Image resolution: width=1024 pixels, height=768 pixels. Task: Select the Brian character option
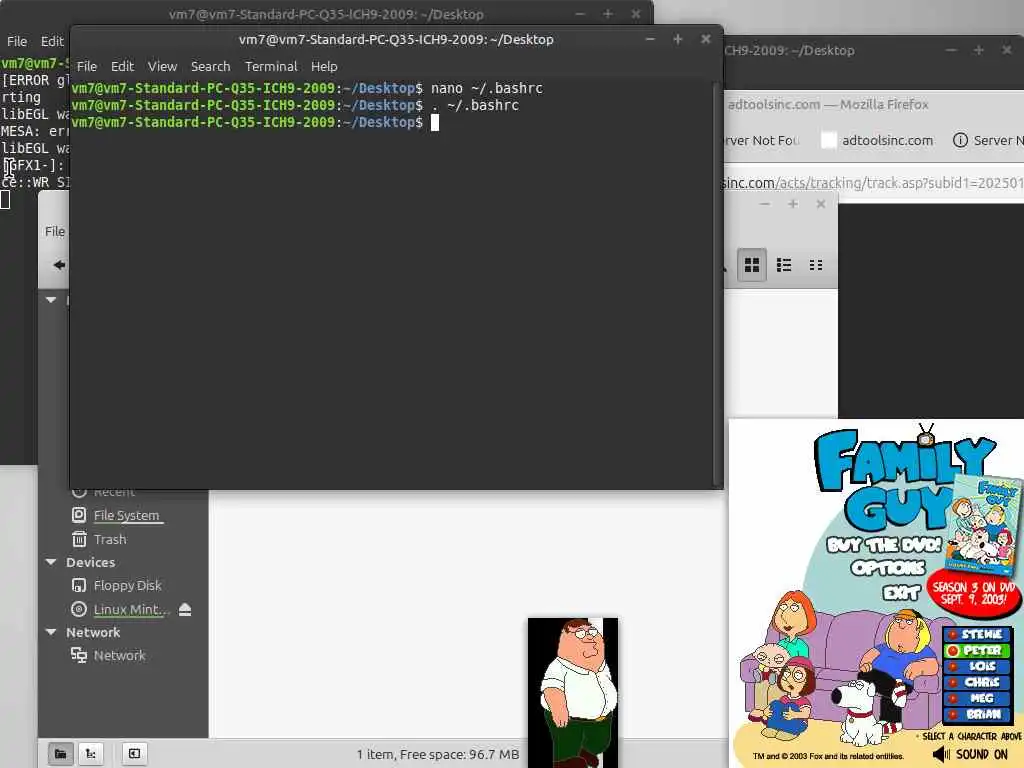[977, 714]
